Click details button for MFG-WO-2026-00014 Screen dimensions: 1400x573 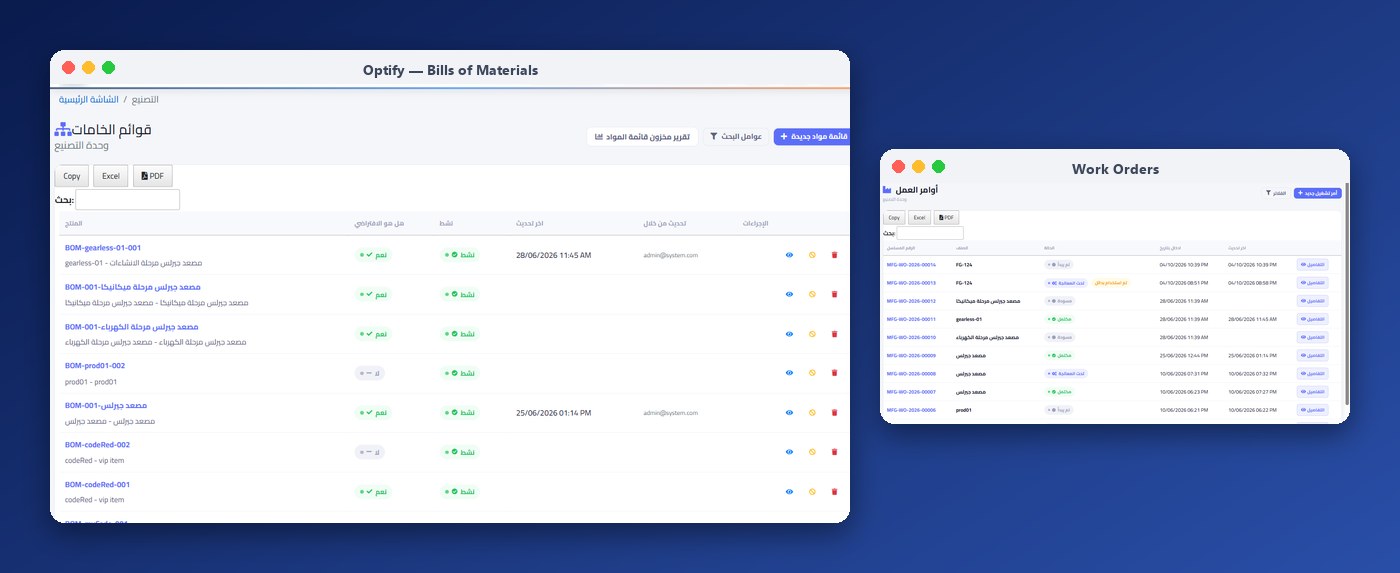click(1313, 264)
